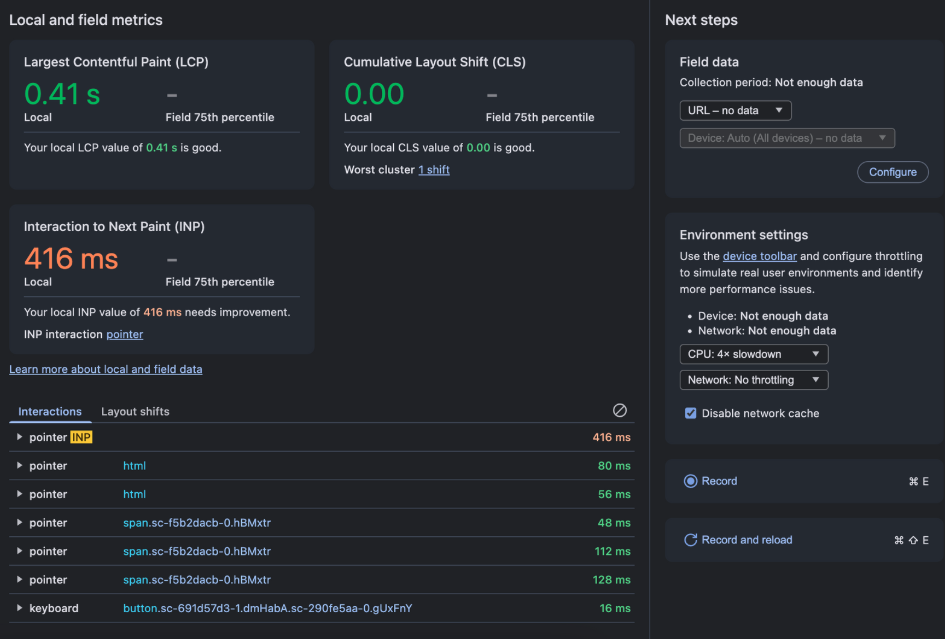Open the Network throttling dropdown
This screenshot has height=639, width=945.
coord(753,379)
